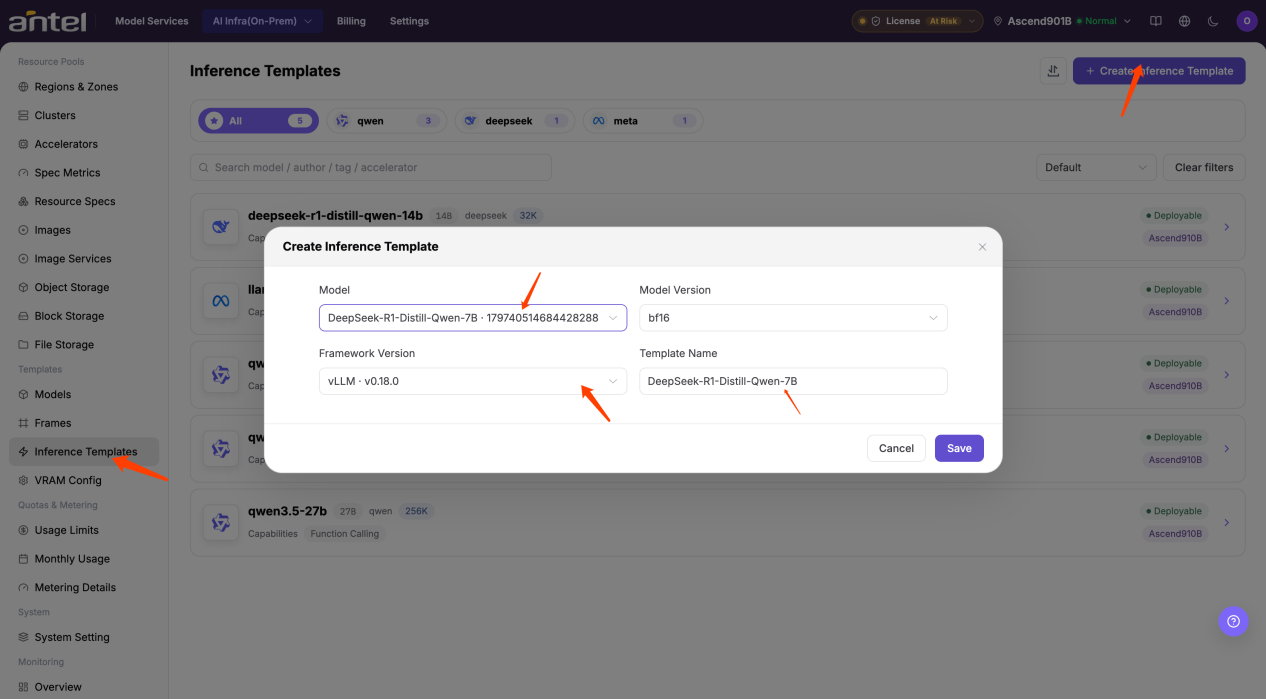Open the Settings menu
This screenshot has height=699, width=1266.
[x=409, y=21]
